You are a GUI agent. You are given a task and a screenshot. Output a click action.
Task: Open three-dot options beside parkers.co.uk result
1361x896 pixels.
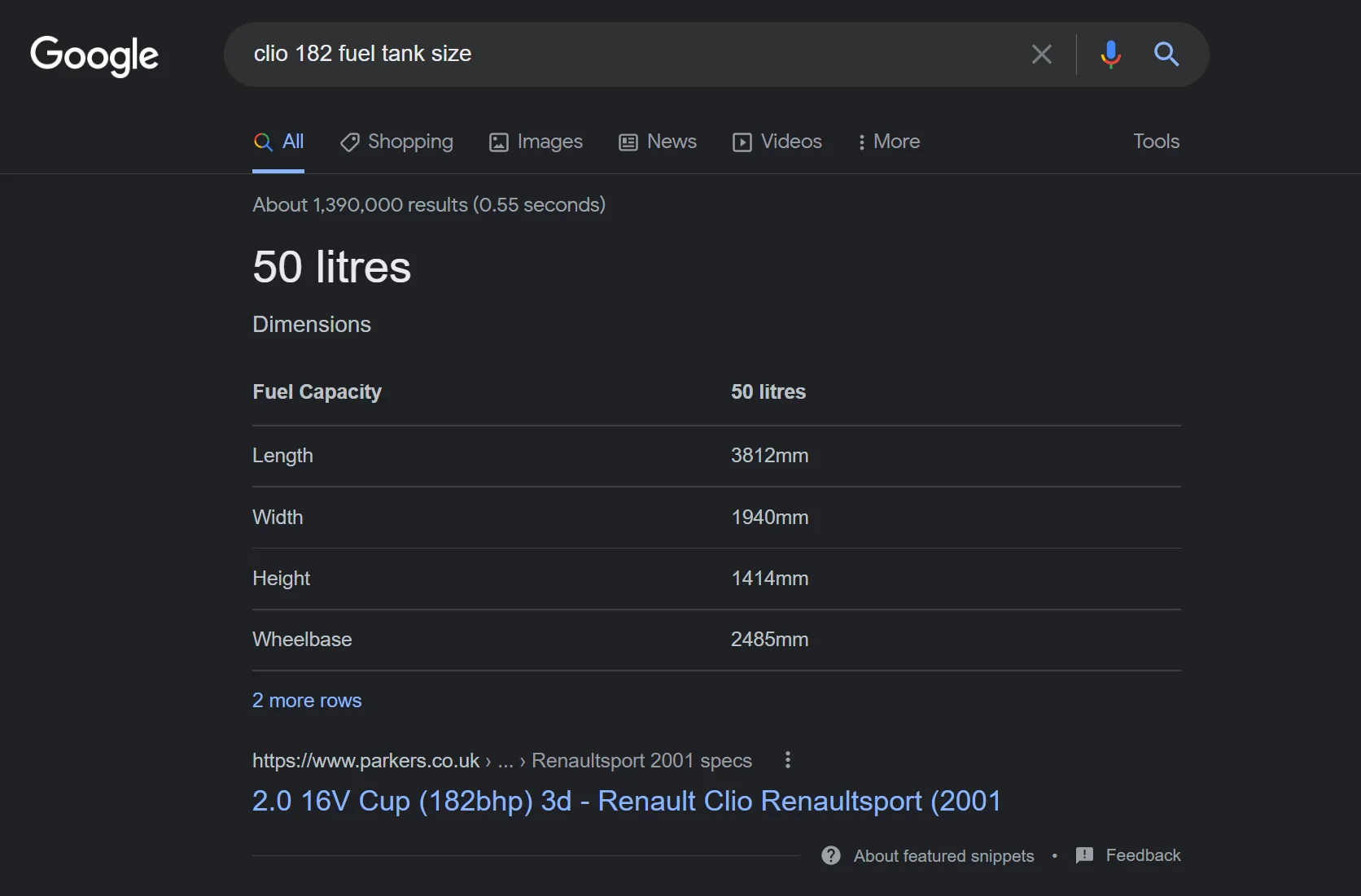pyautogui.click(x=787, y=760)
